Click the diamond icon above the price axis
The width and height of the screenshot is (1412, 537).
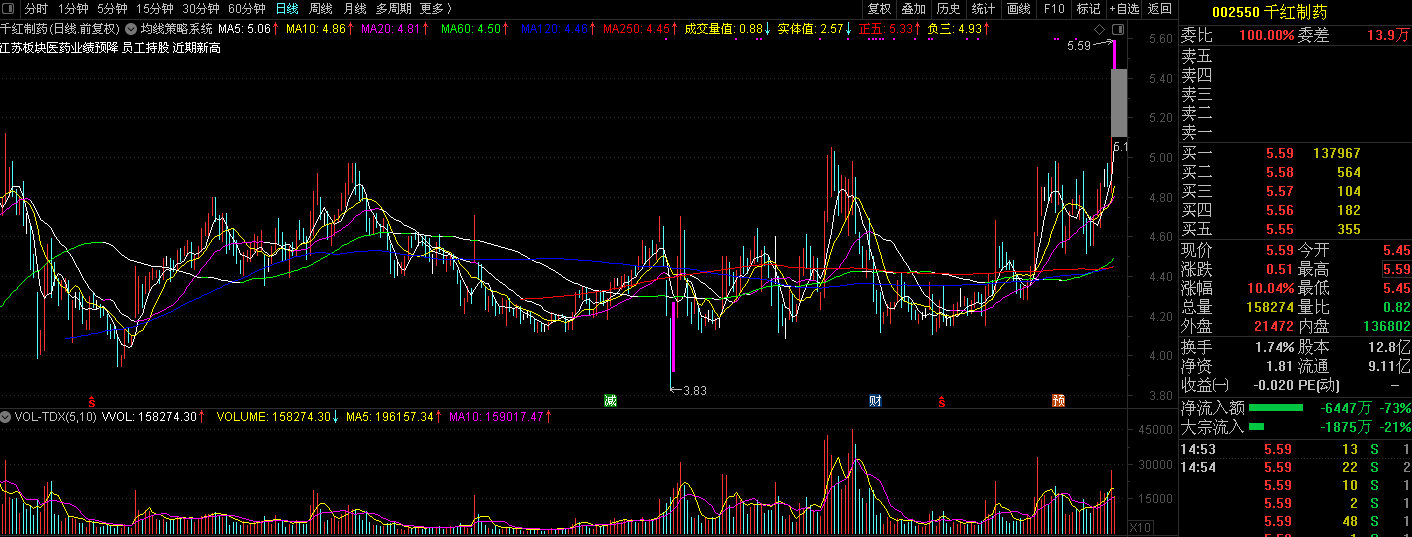point(1101,29)
